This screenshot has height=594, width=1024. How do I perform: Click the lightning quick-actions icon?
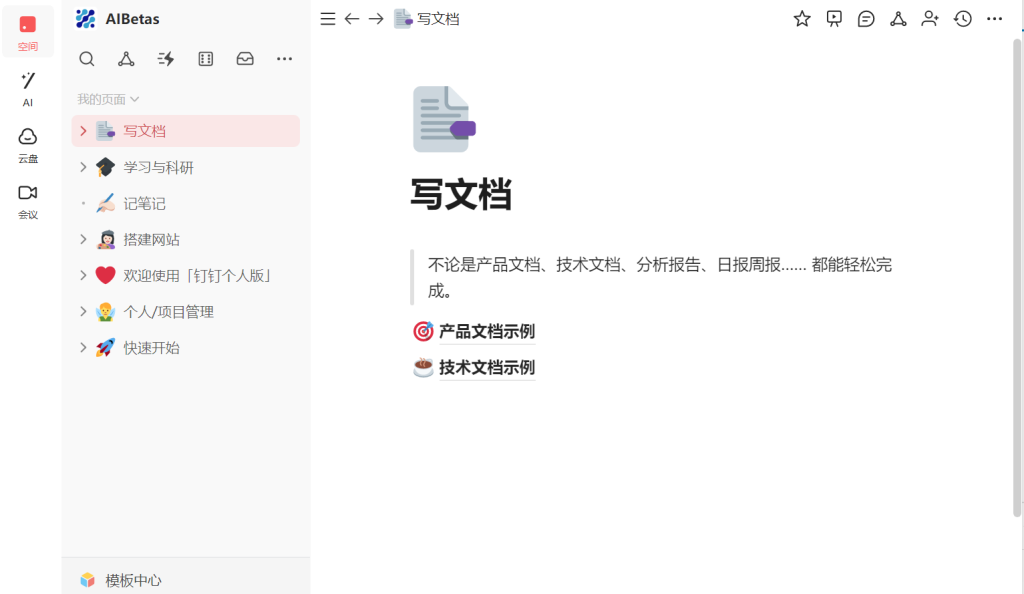point(165,59)
